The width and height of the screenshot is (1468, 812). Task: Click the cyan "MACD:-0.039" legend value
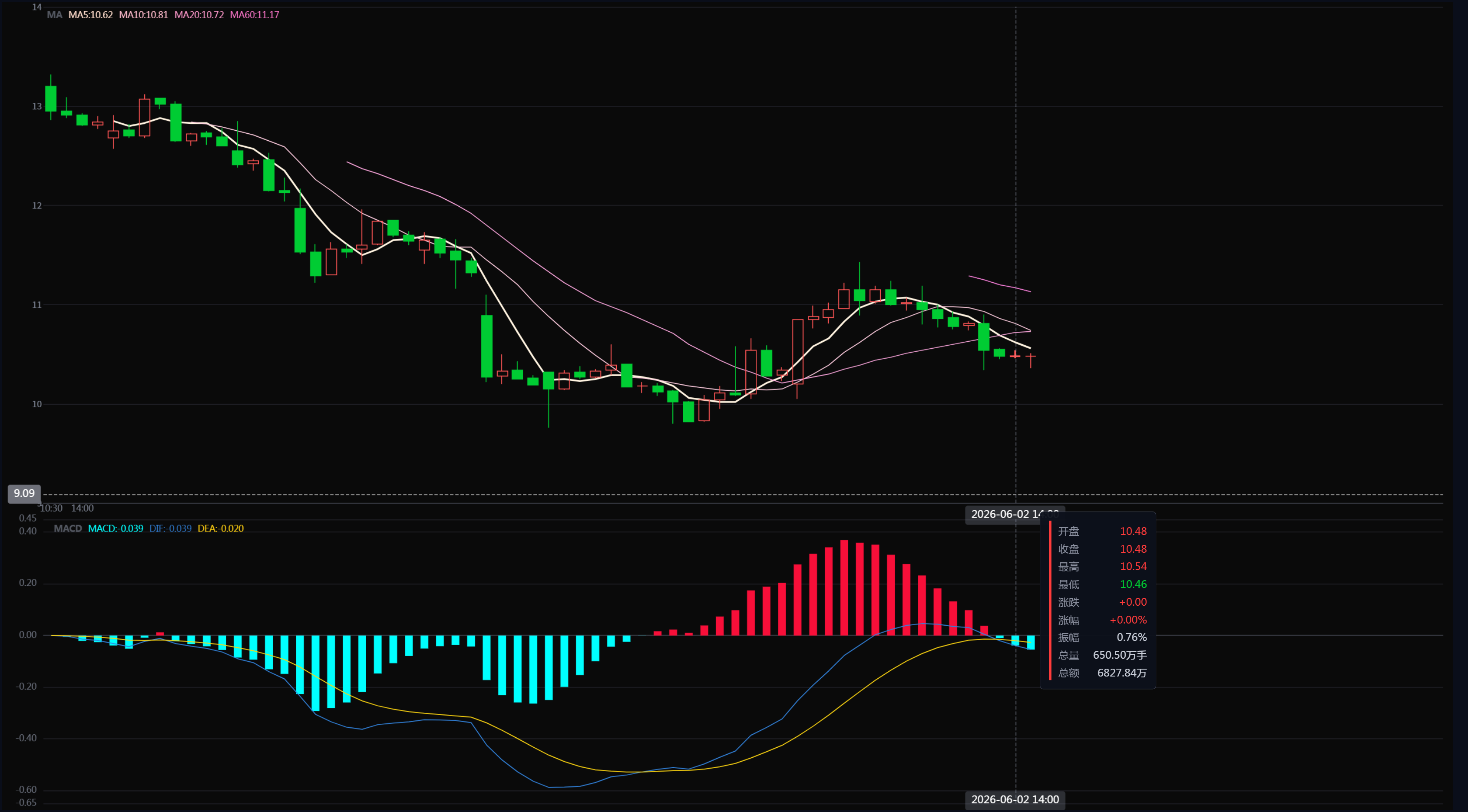click(116, 528)
